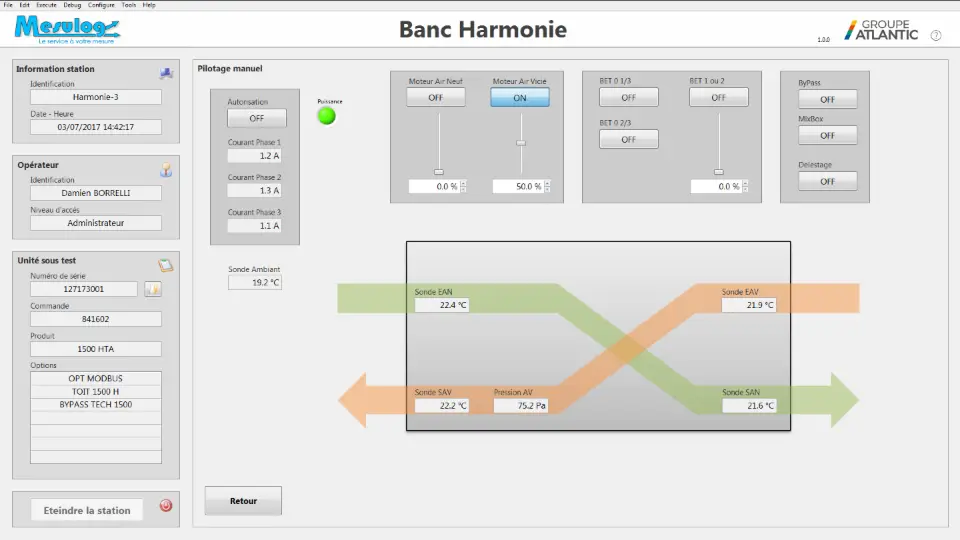Click the Moteur Air Vicié slider handle
The height and width of the screenshot is (540, 960).
520,143
